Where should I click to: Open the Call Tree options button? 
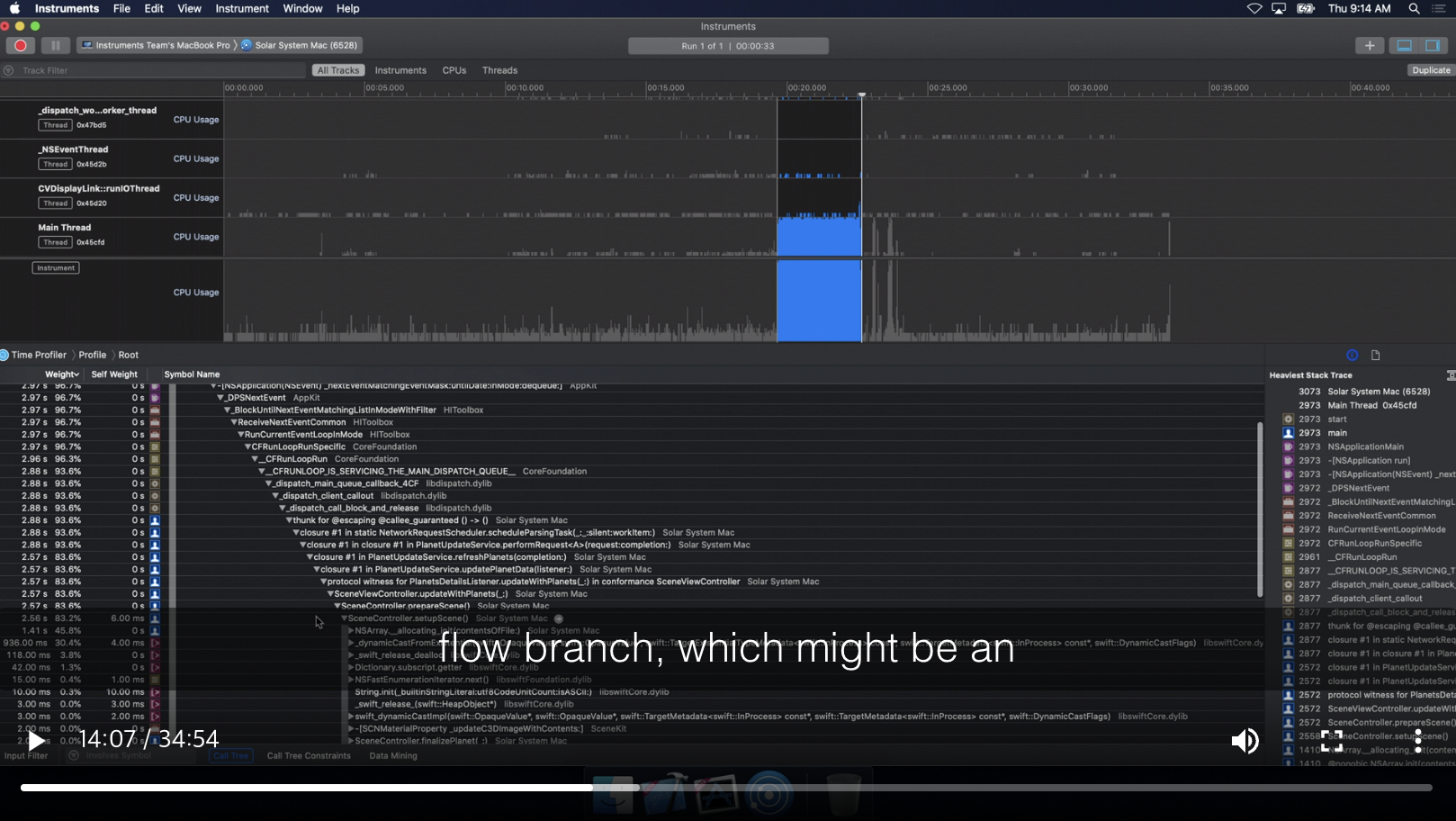pyautogui.click(x=231, y=756)
